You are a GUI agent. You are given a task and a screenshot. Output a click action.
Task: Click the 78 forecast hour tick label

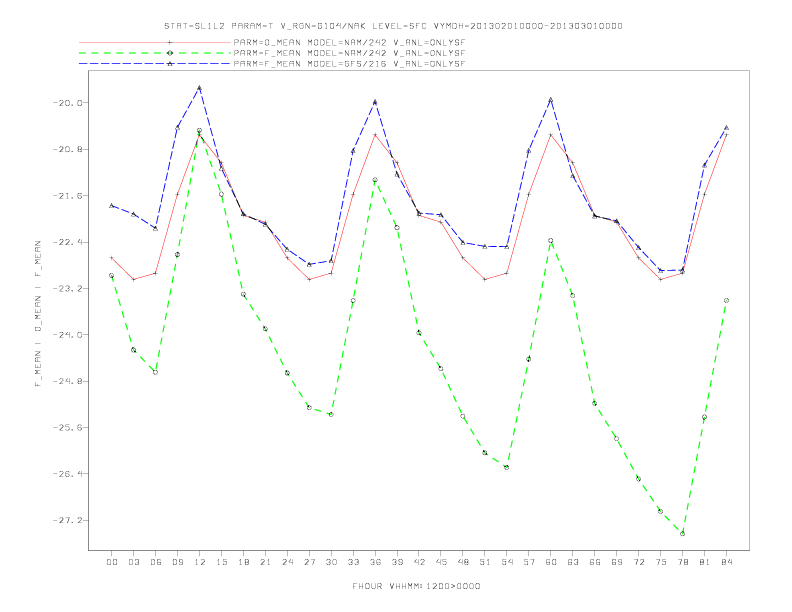(x=682, y=562)
